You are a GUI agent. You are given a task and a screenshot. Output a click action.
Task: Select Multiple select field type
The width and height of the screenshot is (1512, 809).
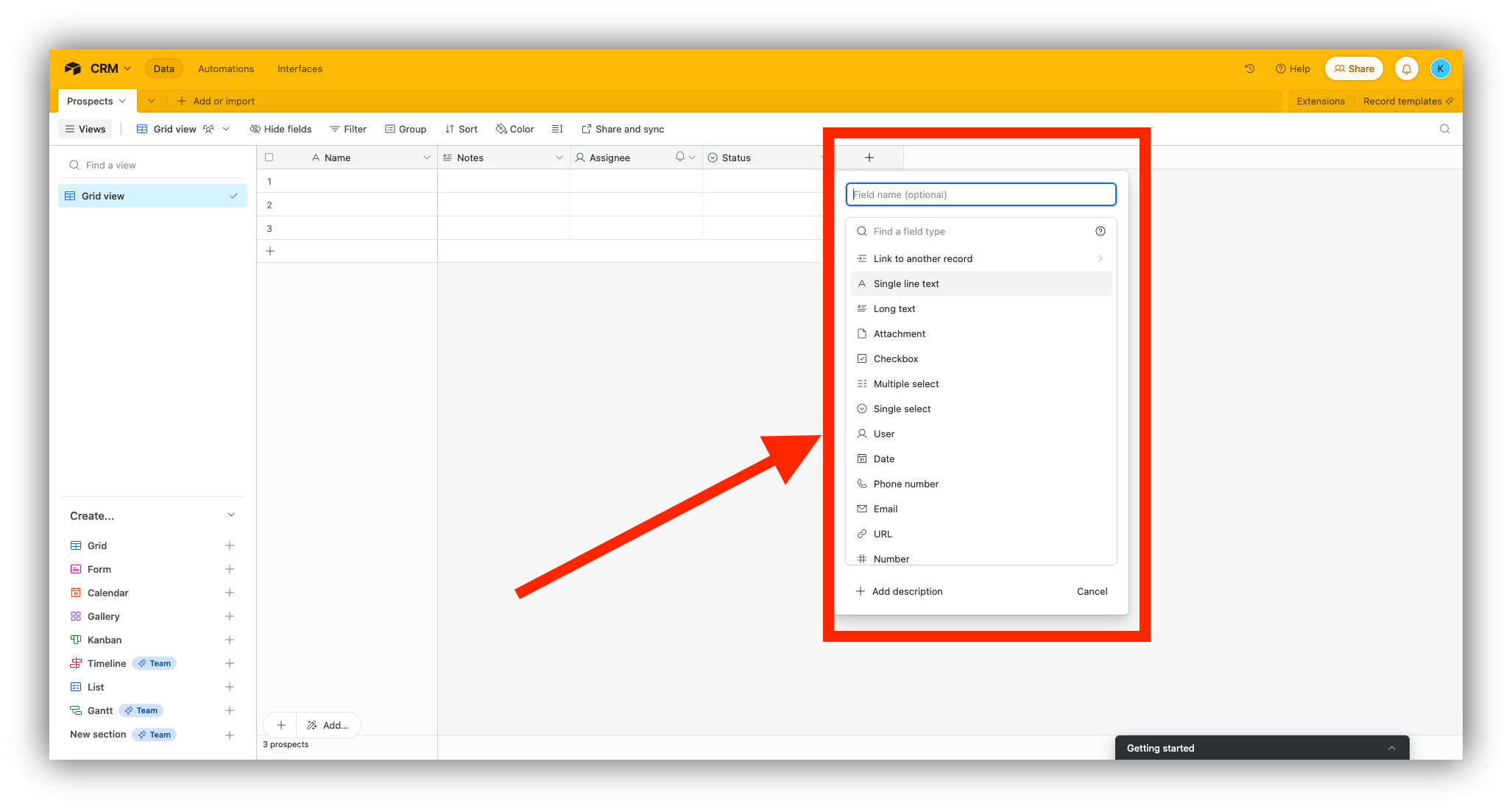click(981, 384)
